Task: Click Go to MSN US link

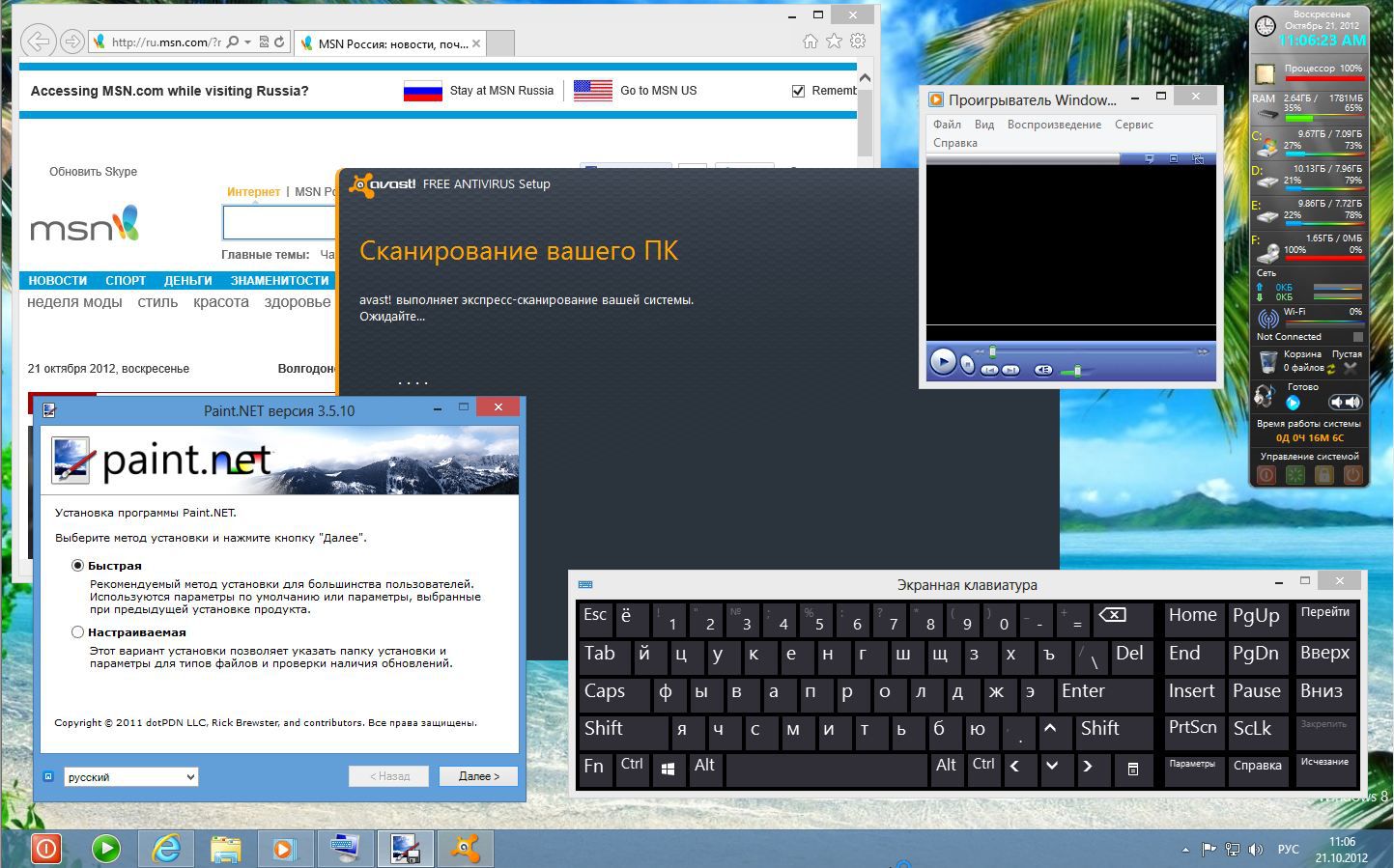Action: point(658,91)
